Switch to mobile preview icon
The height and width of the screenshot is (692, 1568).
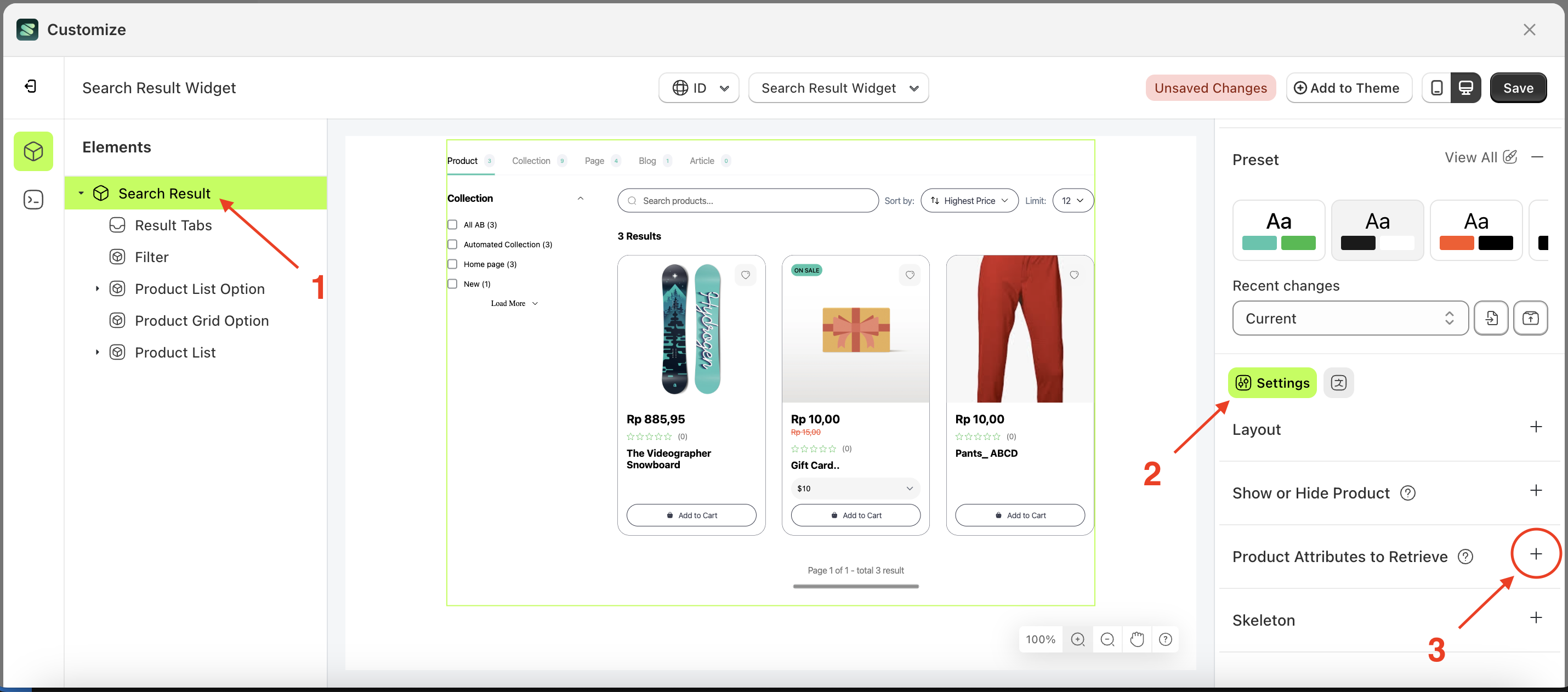[1436, 88]
